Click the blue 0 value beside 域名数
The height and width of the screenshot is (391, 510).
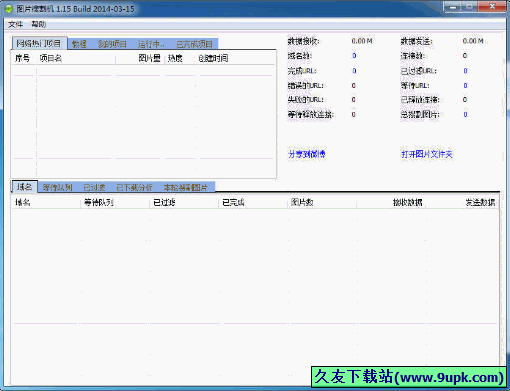pos(354,56)
